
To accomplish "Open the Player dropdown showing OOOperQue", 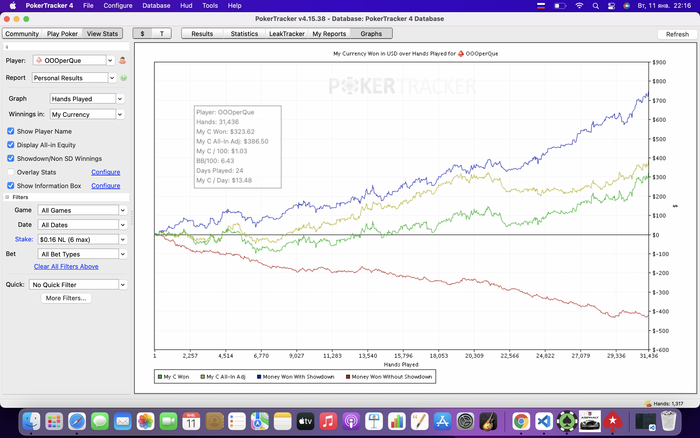I will pyautogui.click(x=74, y=60).
